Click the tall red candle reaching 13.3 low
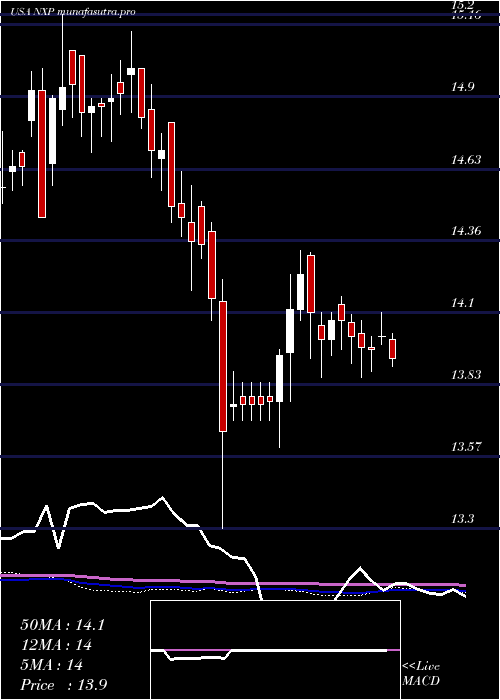Screen dimensions: 500x700 (222, 367)
